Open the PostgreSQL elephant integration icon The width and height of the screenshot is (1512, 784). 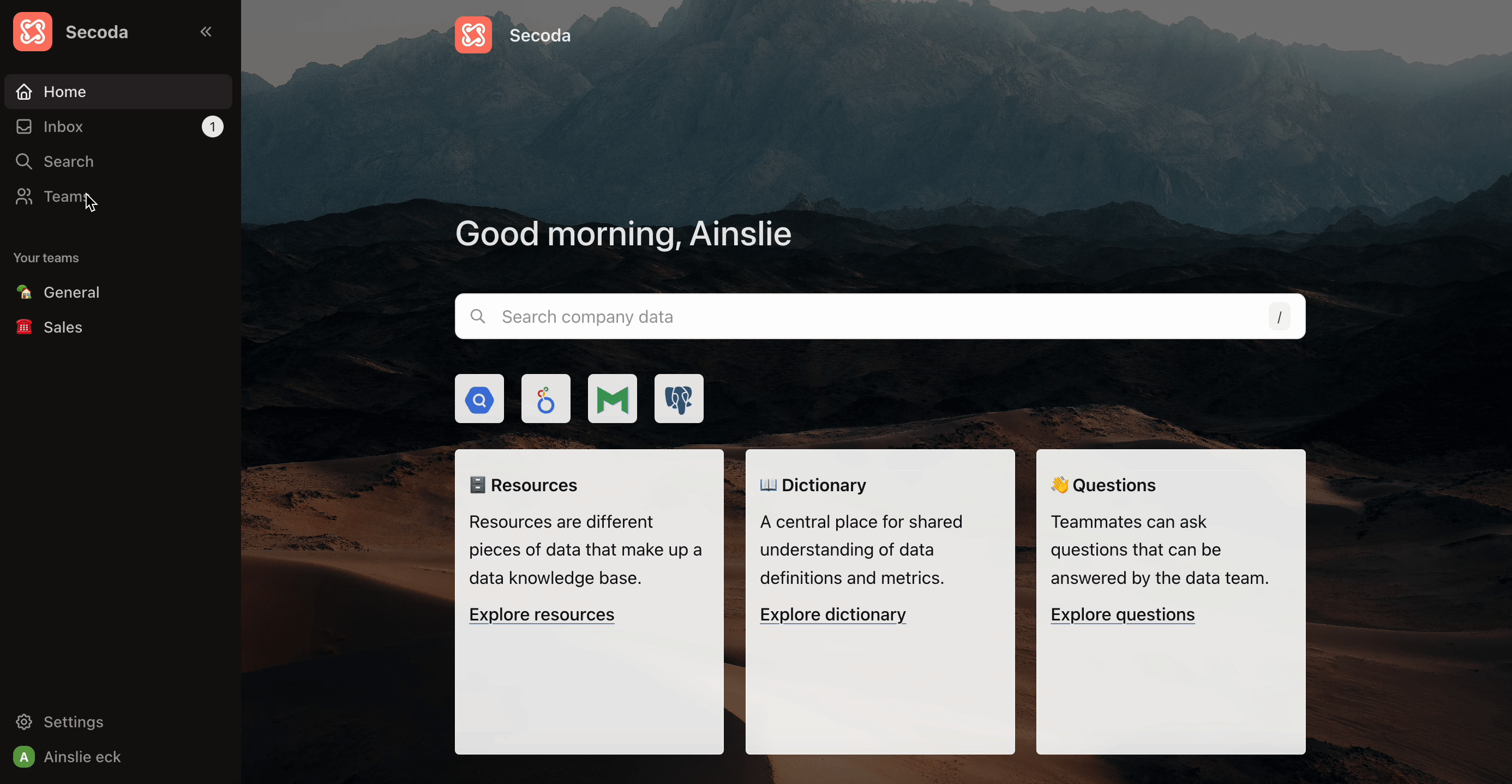[679, 399]
